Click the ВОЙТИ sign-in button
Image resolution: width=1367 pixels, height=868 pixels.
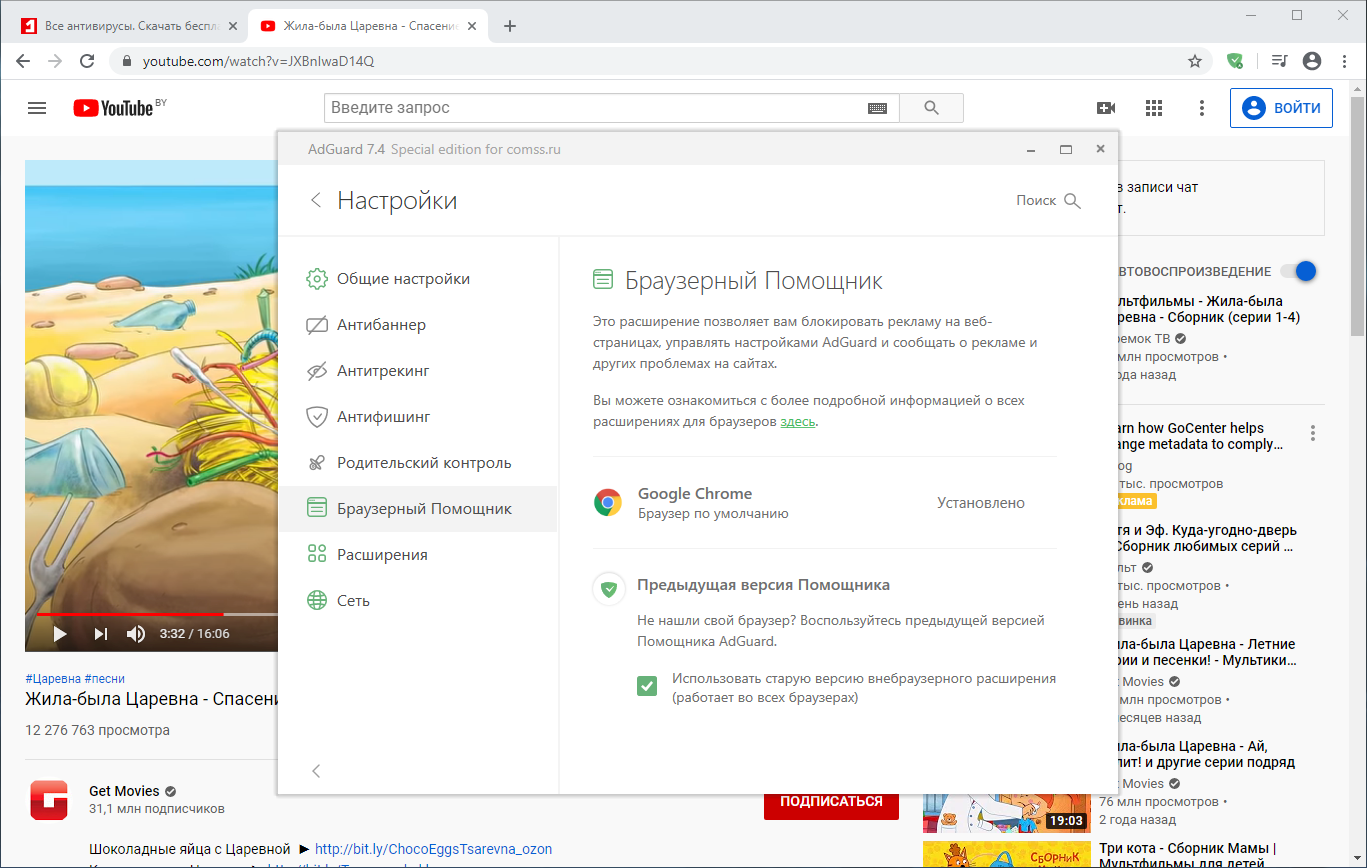[1281, 108]
